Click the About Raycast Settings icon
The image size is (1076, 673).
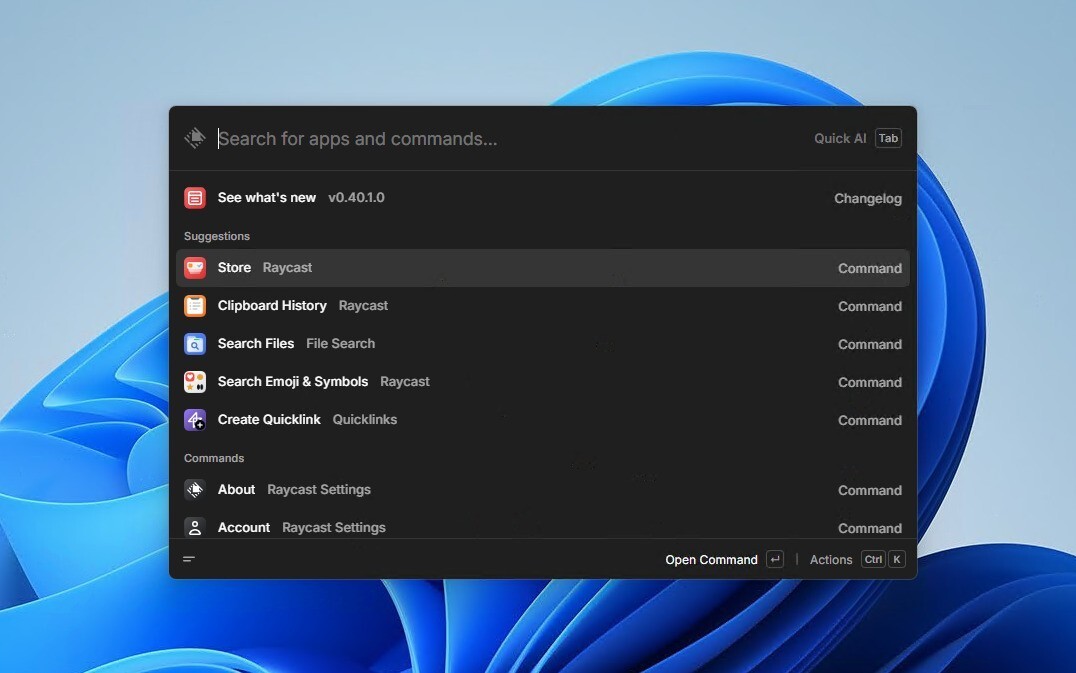[195, 490]
